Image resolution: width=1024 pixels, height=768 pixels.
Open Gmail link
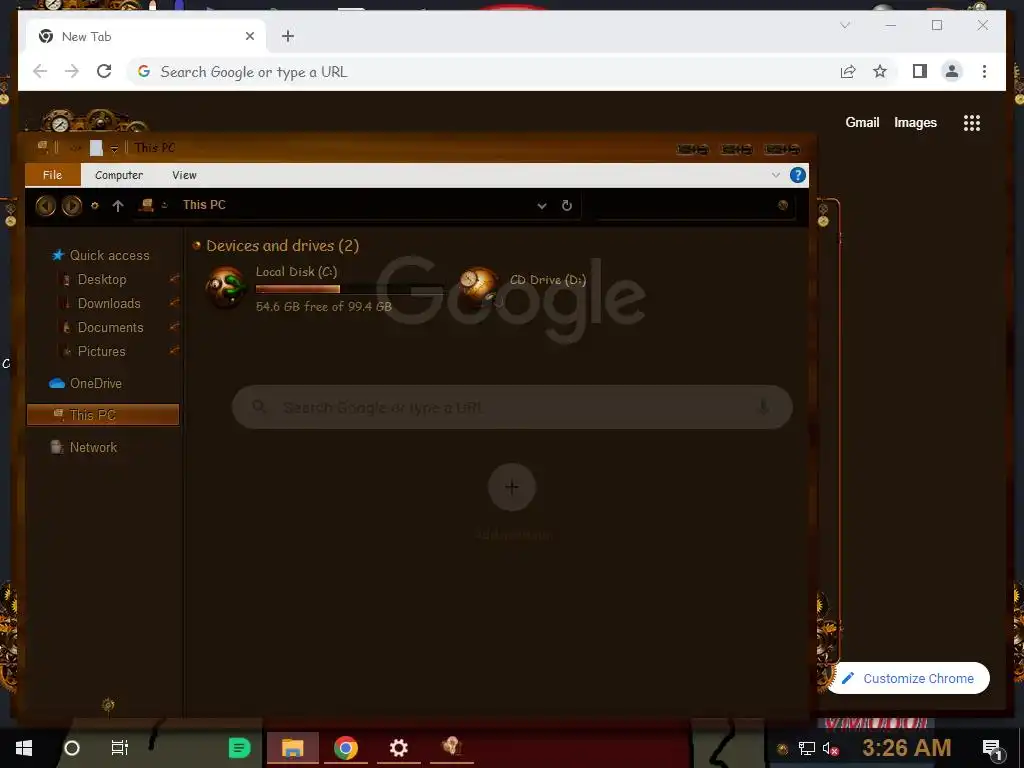pyautogui.click(x=862, y=122)
